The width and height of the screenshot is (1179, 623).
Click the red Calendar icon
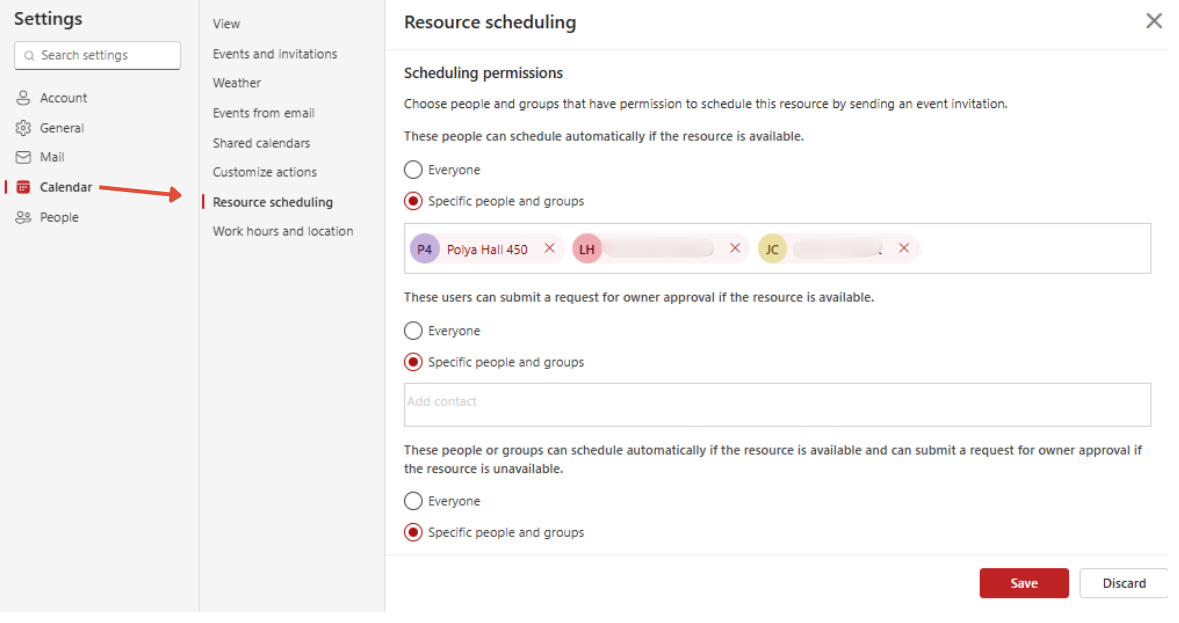point(23,188)
